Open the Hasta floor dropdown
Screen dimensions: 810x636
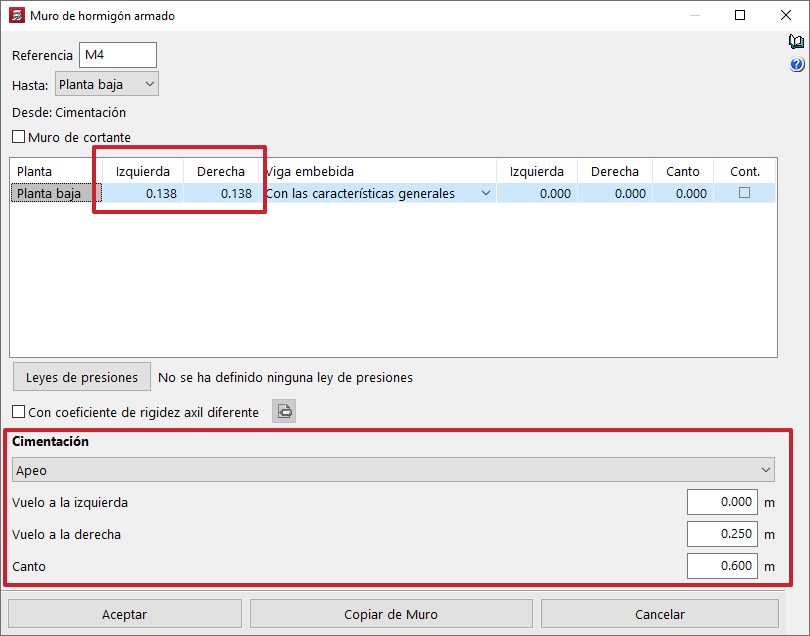[x=106, y=85]
